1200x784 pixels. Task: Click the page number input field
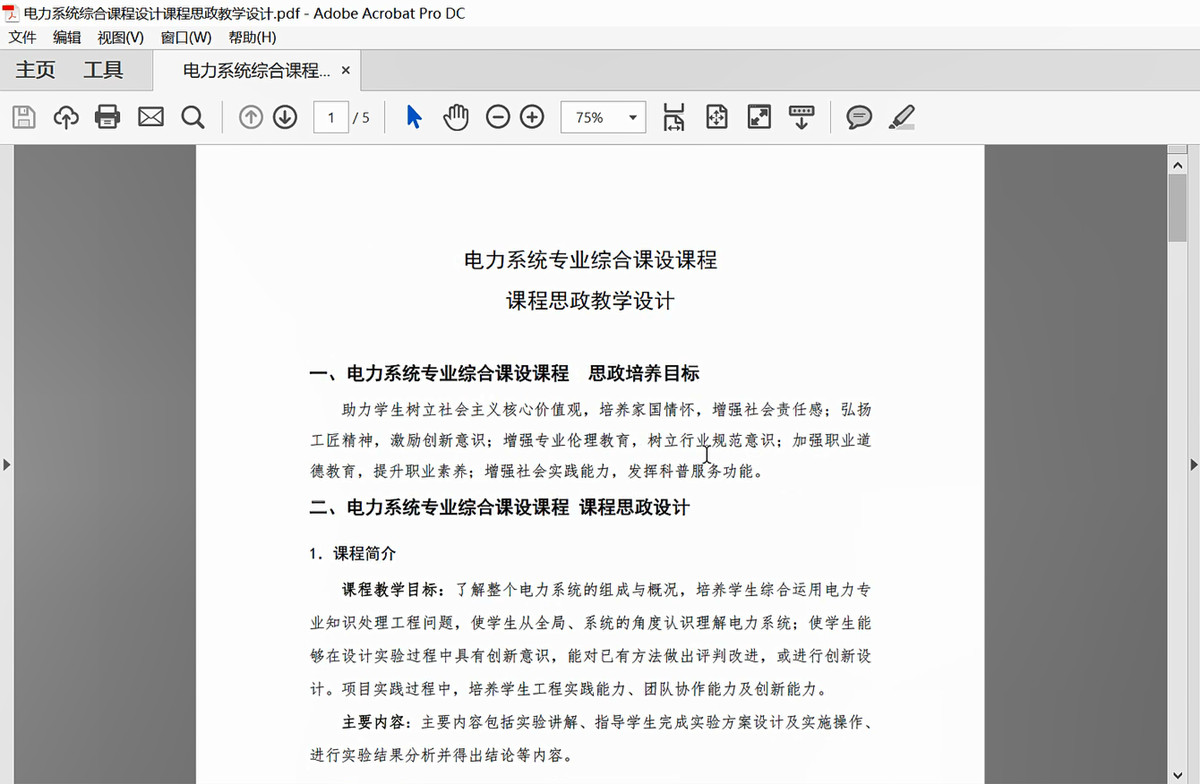pos(330,118)
